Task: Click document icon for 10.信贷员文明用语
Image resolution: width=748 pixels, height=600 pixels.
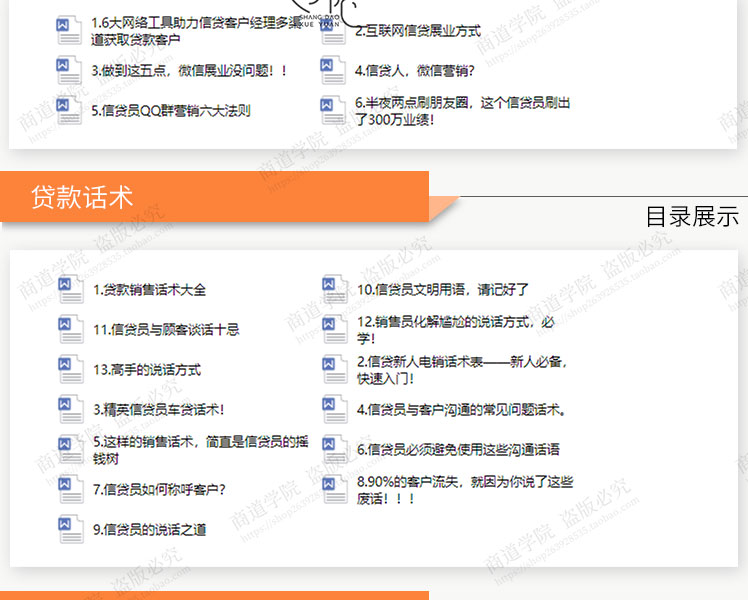Action: click(x=334, y=290)
